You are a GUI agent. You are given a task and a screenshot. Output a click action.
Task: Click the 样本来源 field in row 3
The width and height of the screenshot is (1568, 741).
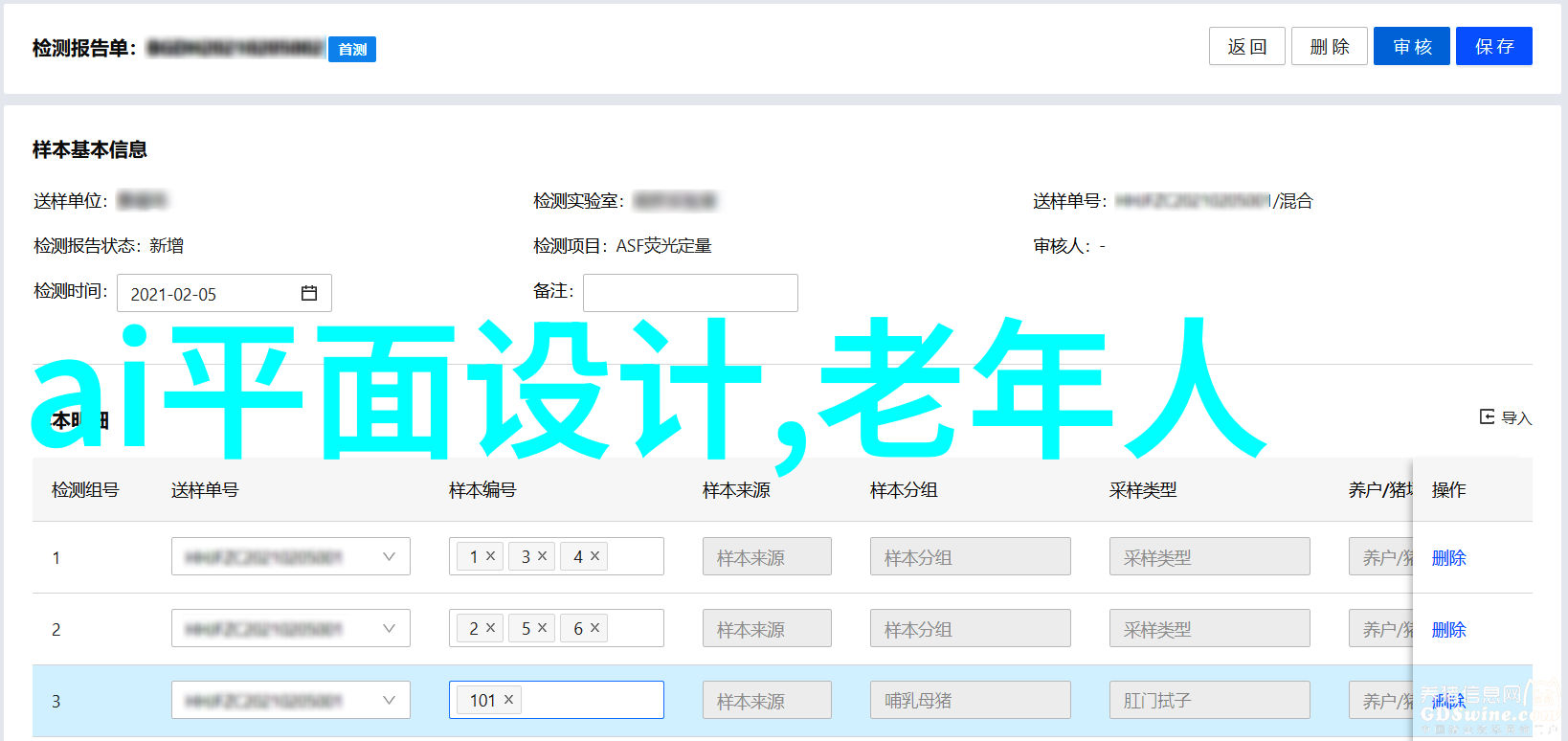tap(767, 700)
